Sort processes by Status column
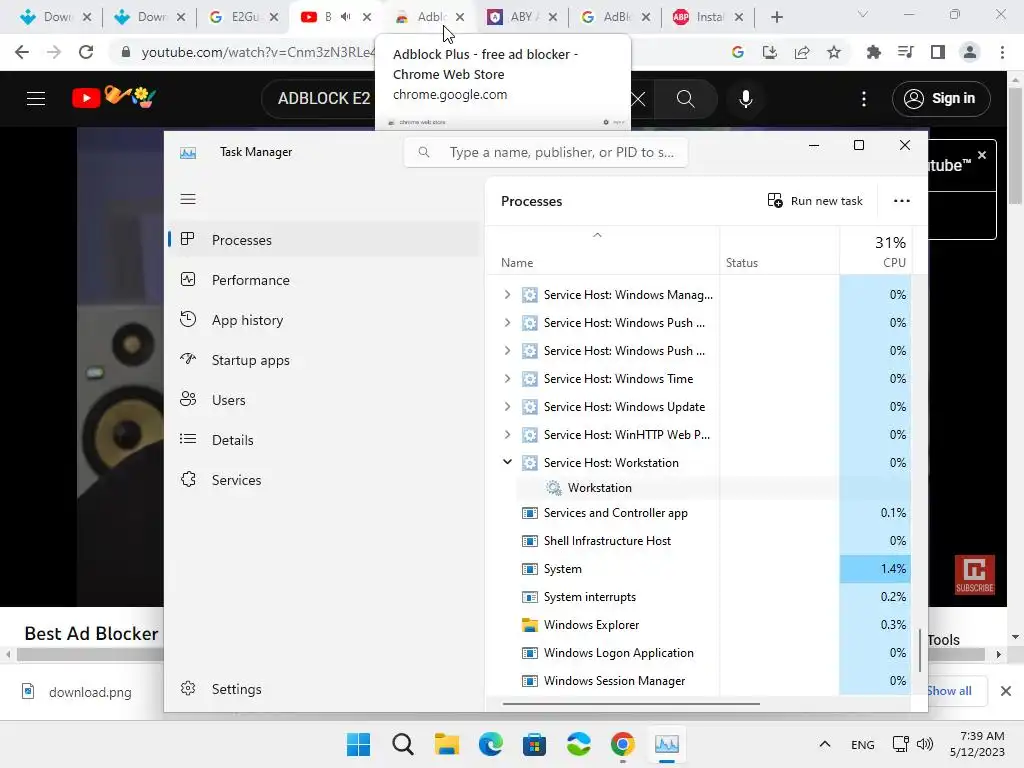The width and height of the screenshot is (1024, 768). (x=779, y=251)
